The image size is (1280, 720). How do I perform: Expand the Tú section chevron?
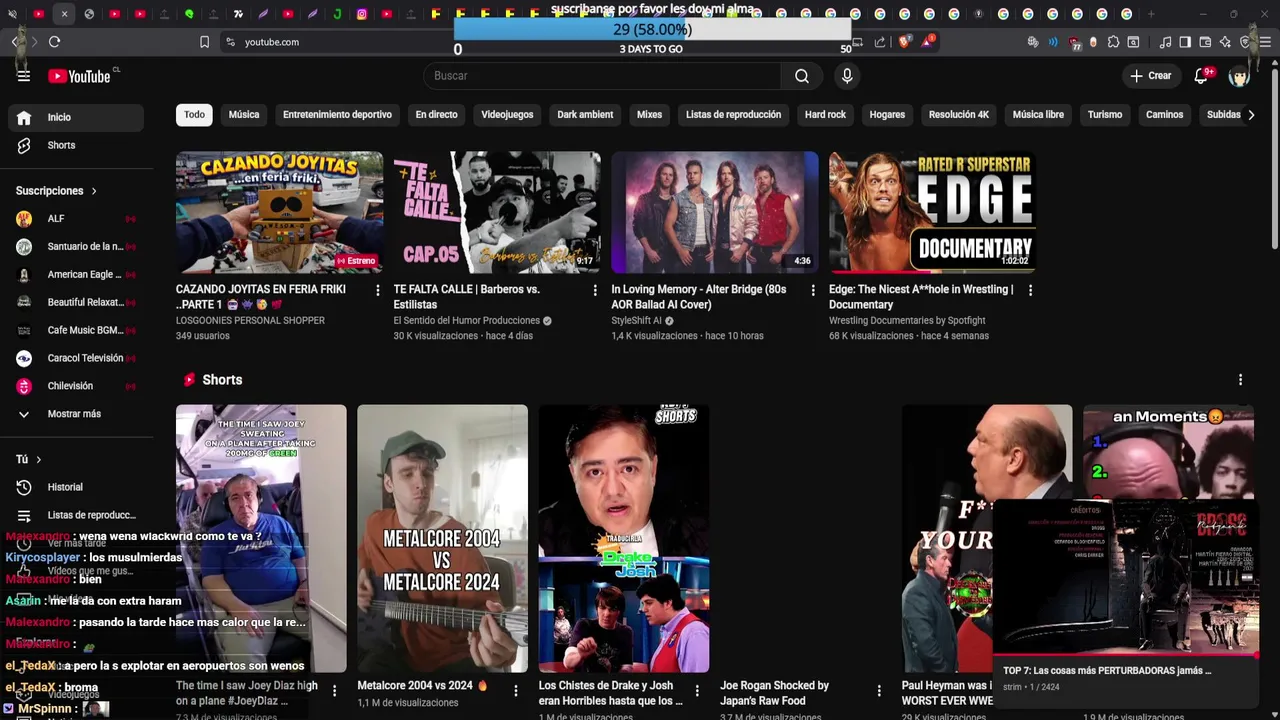point(38,460)
